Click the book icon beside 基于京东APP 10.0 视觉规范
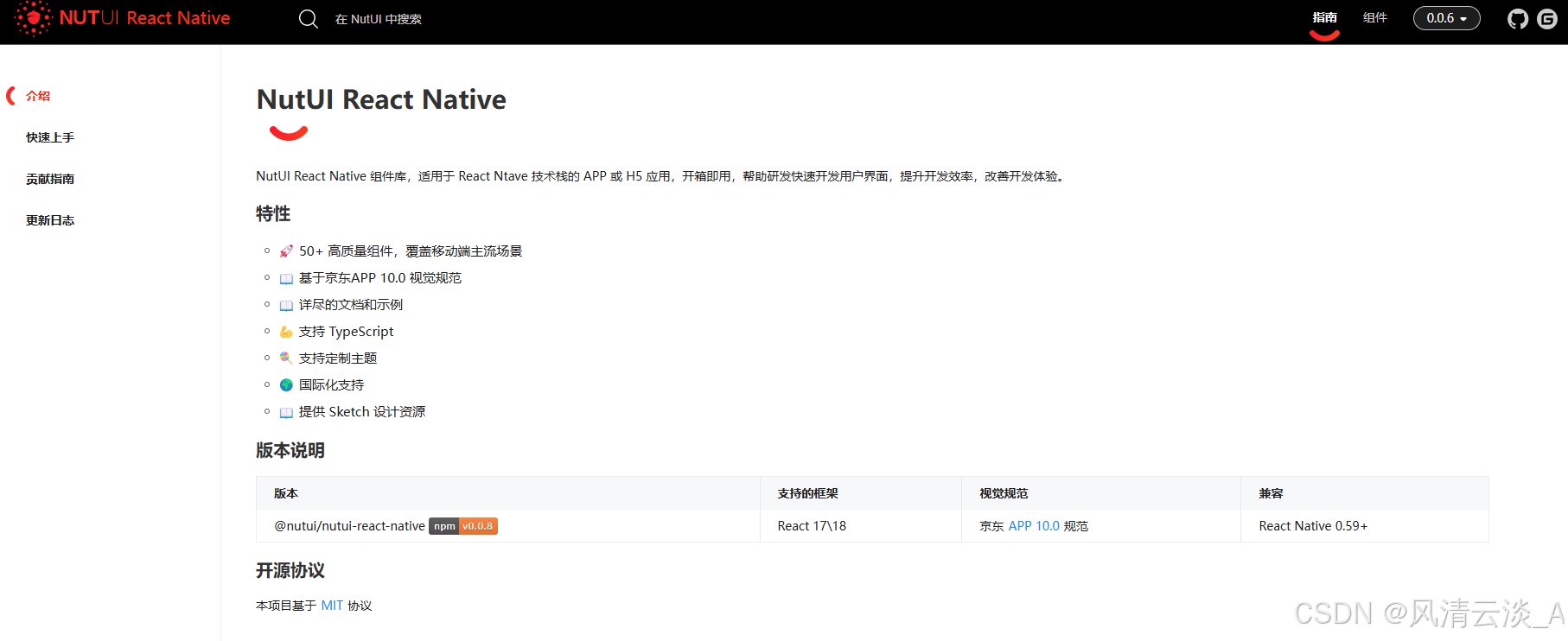 pos(286,278)
